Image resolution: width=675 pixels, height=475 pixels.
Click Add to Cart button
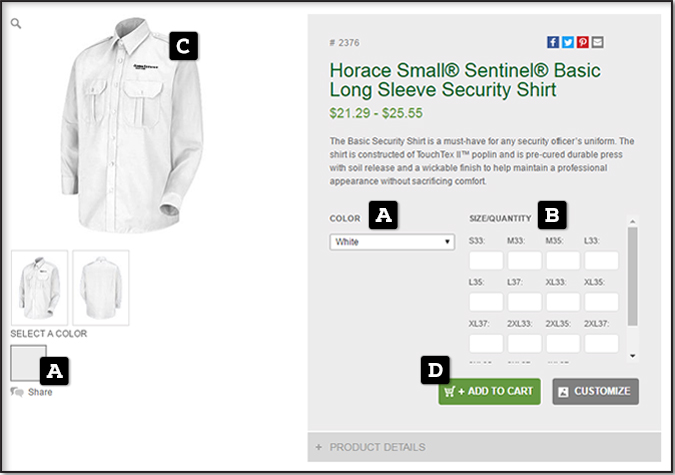click(x=490, y=391)
